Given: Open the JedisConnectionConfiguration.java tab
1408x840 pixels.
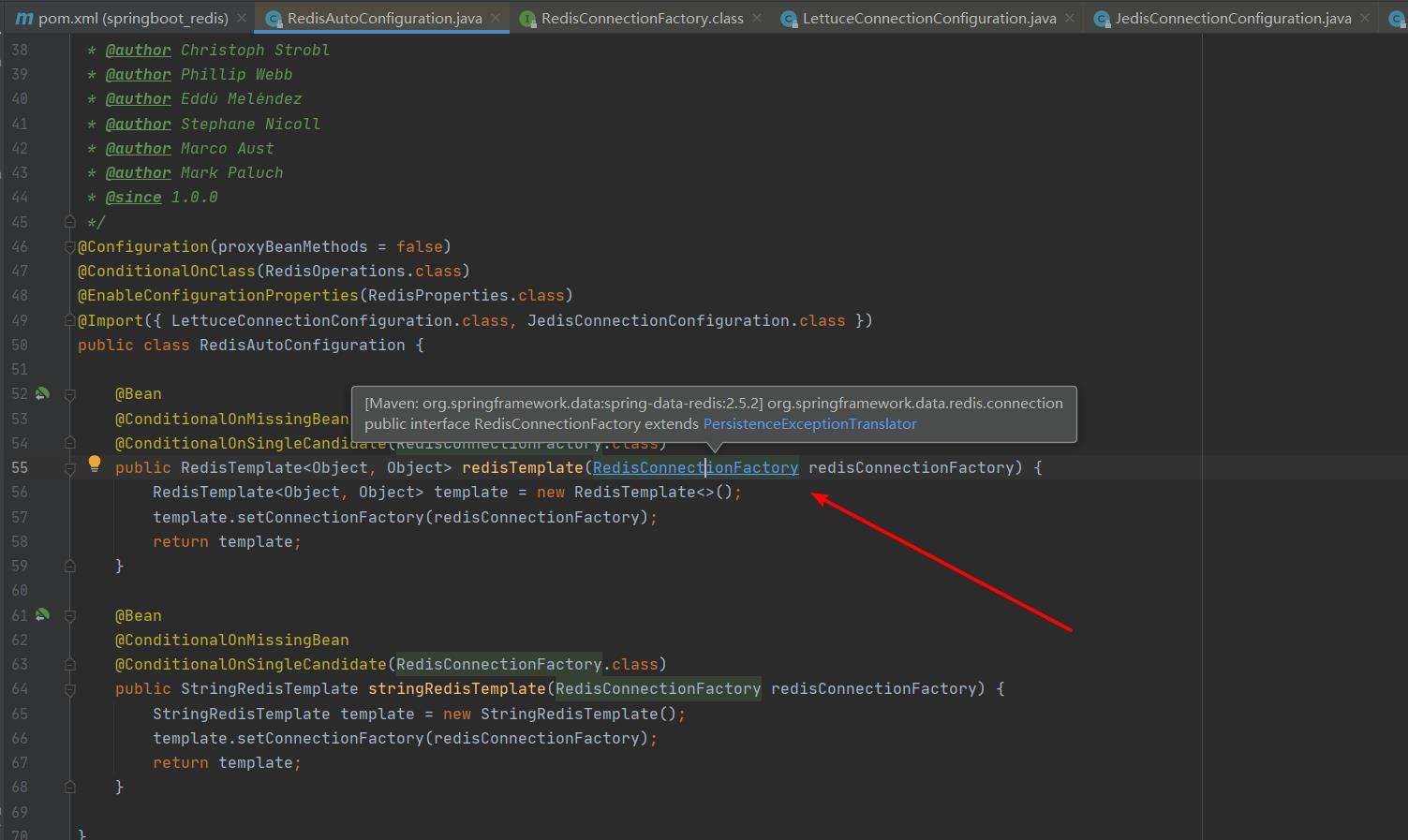Looking at the screenshot, I should [x=1232, y=18].
